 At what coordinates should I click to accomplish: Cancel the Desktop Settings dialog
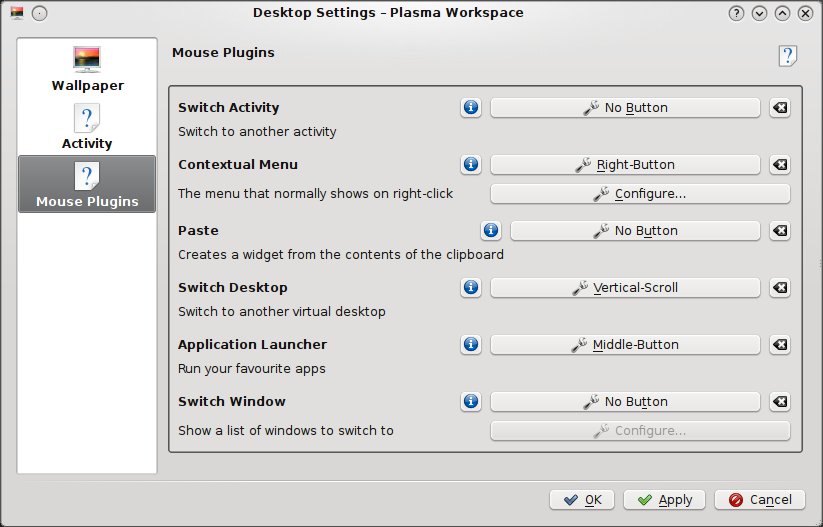point(760,500)
